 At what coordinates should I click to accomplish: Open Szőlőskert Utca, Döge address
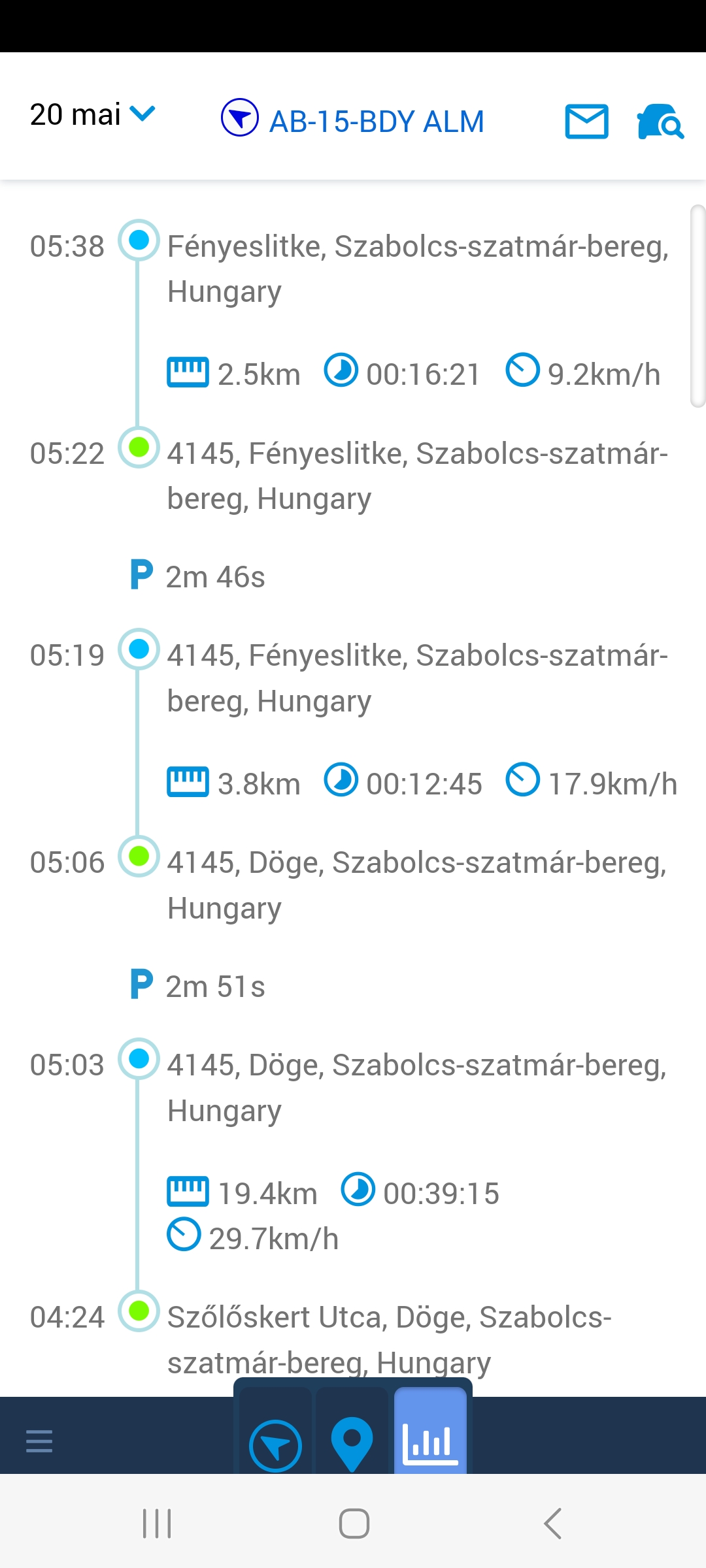click(389, 1339)
